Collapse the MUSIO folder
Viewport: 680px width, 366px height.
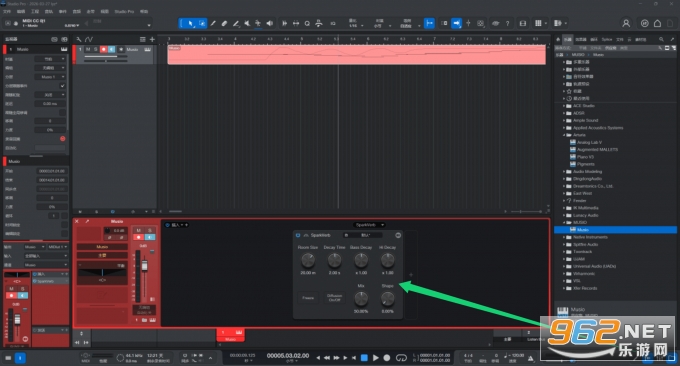coord(564,222)
